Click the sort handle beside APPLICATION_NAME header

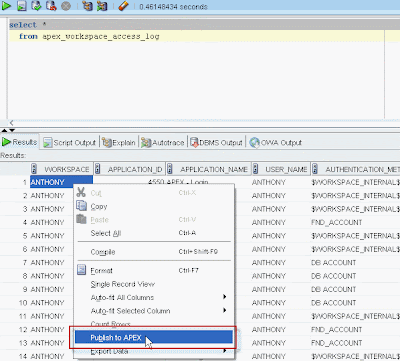[x=170, y=169]
